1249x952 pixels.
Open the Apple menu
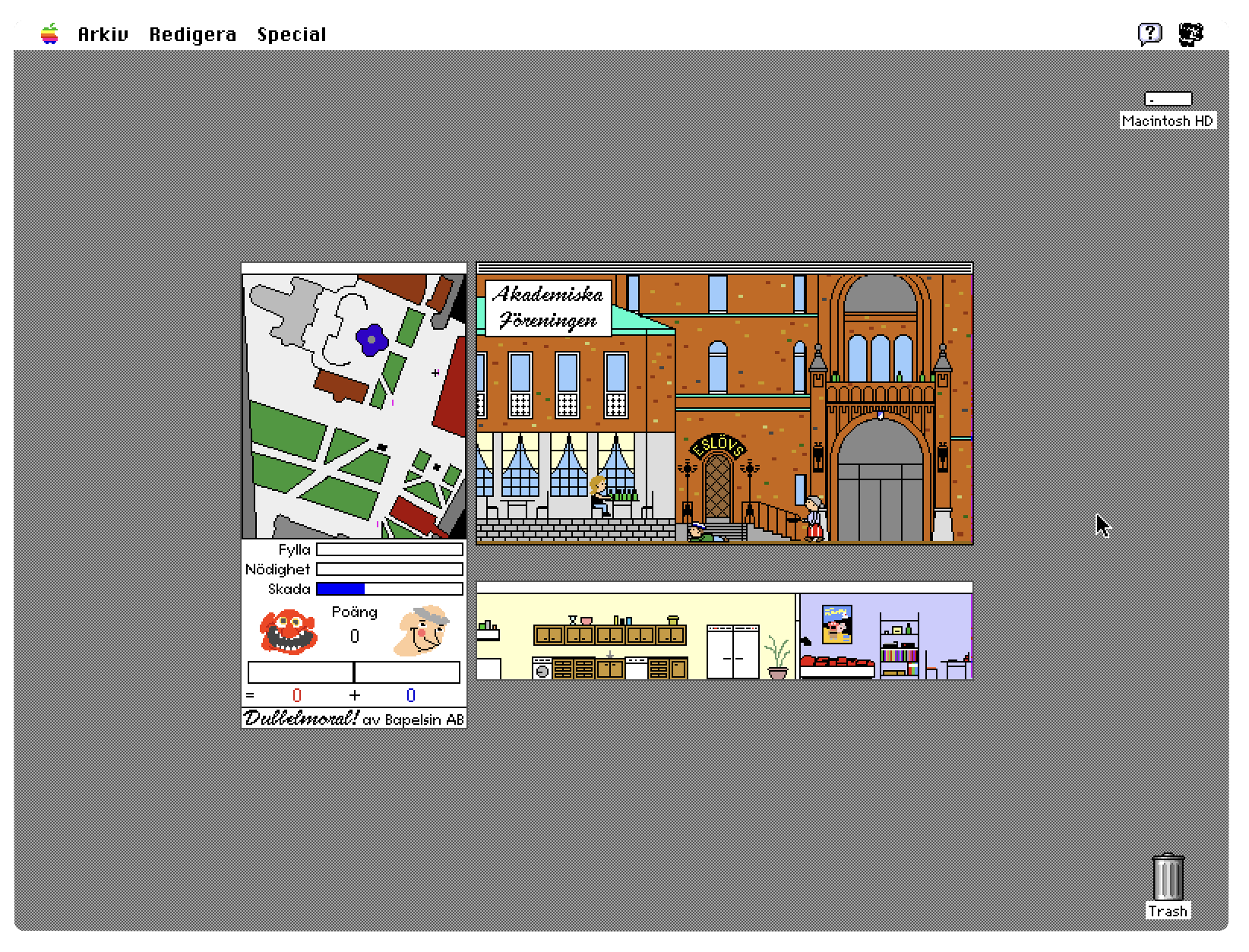point(49,34)
